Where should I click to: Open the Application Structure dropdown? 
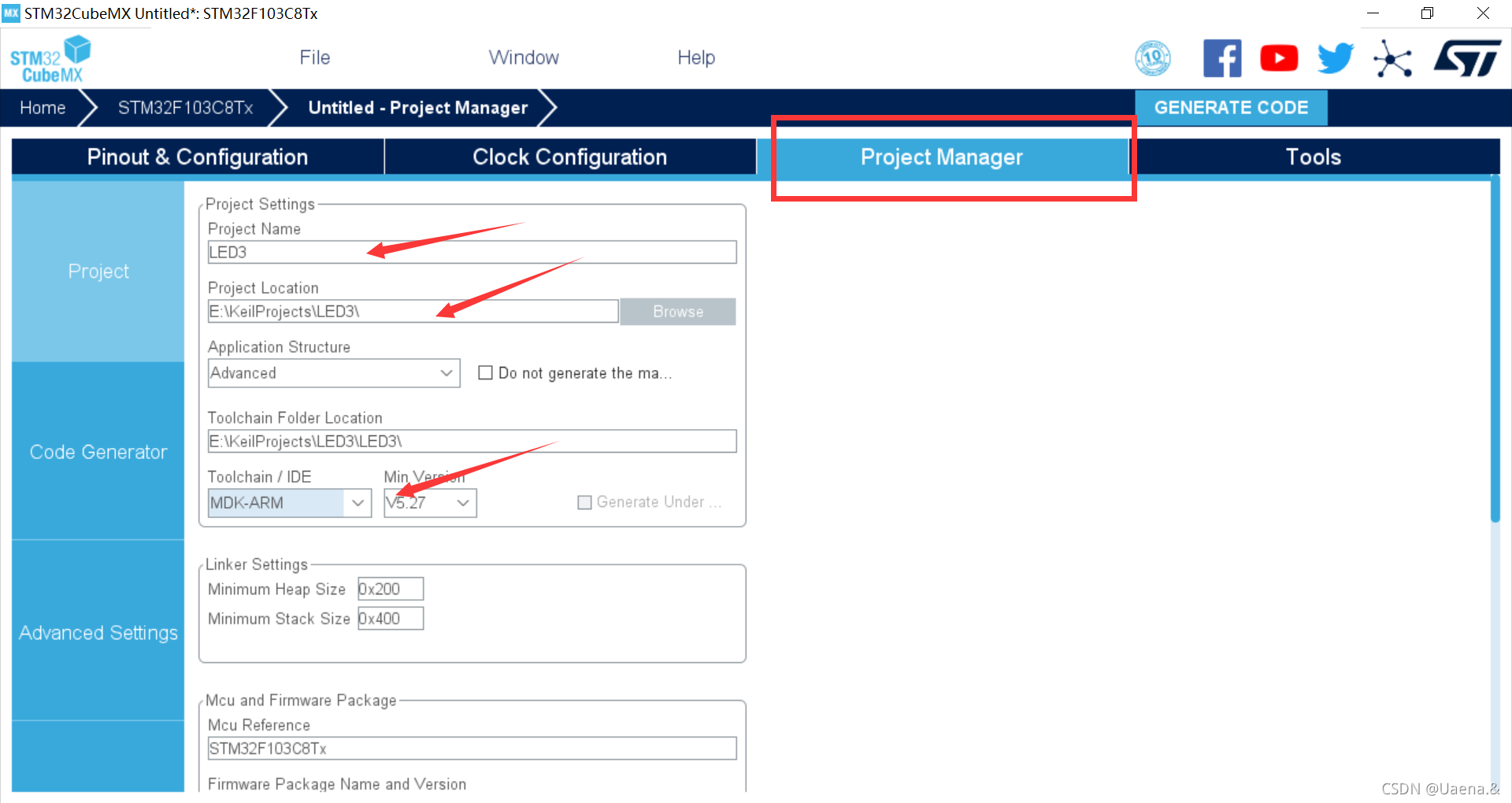click(334, 372)
